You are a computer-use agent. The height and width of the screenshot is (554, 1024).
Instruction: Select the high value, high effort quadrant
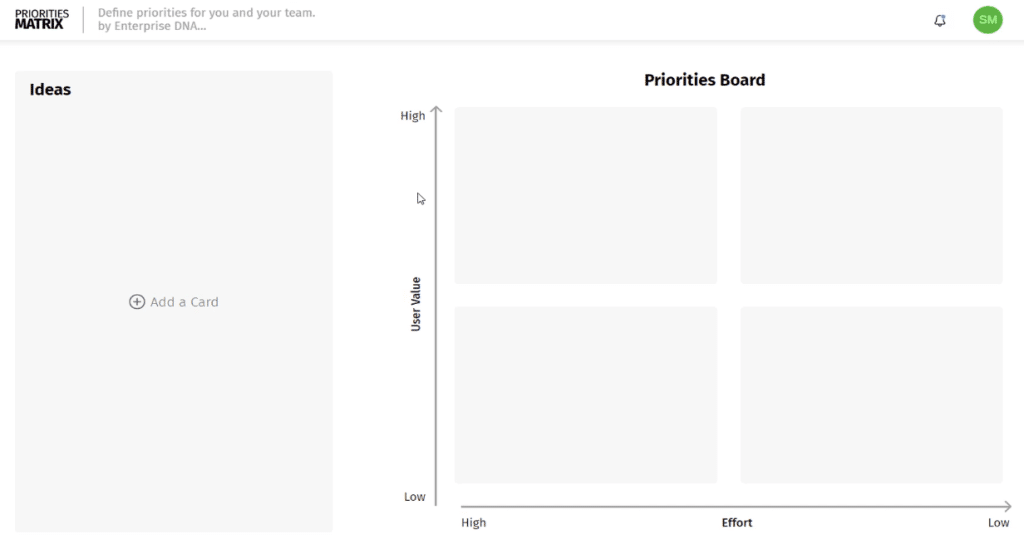(x=586, y=195)
